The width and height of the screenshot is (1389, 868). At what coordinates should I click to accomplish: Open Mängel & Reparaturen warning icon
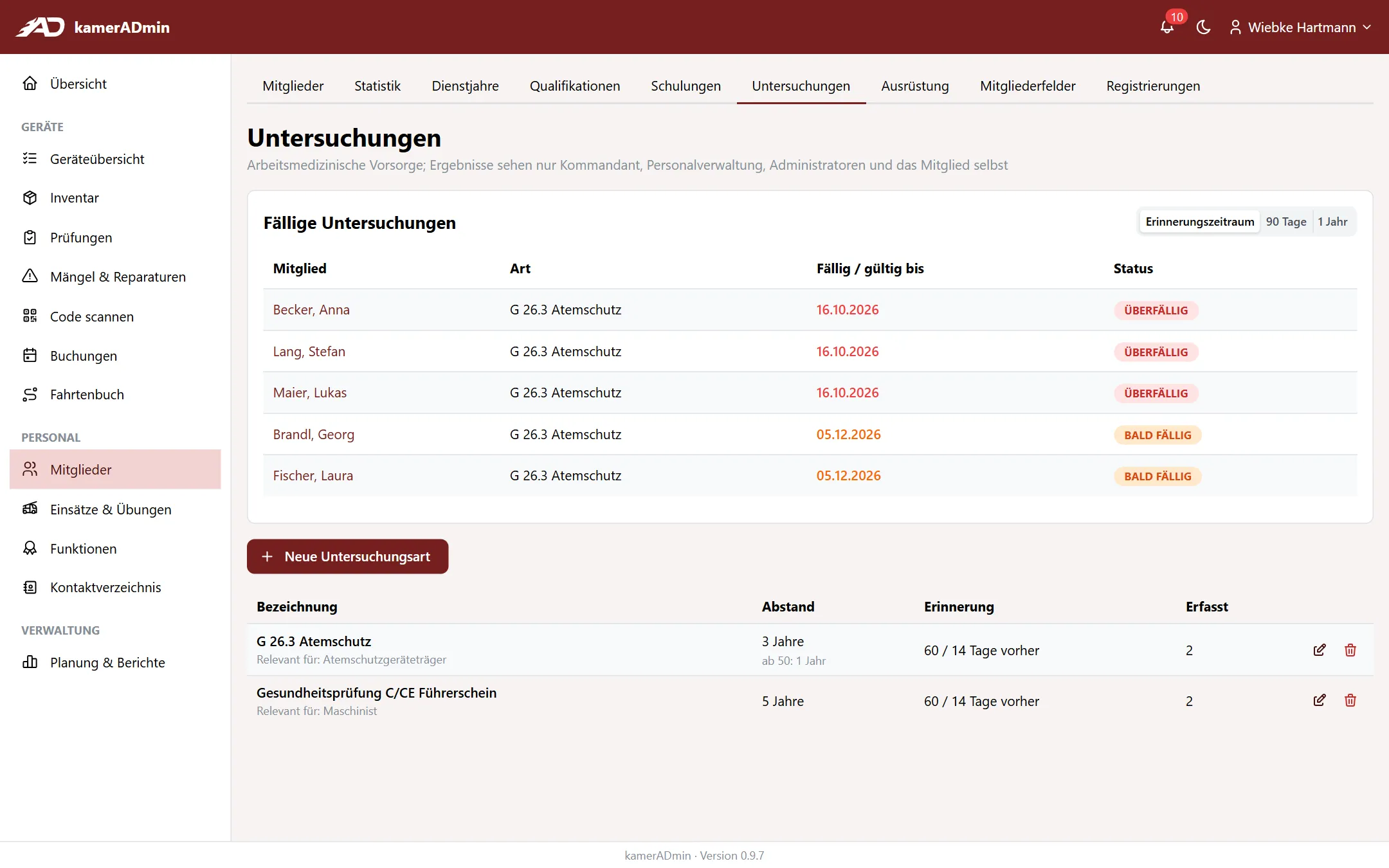pyautogui.click(x=30, y=276)
